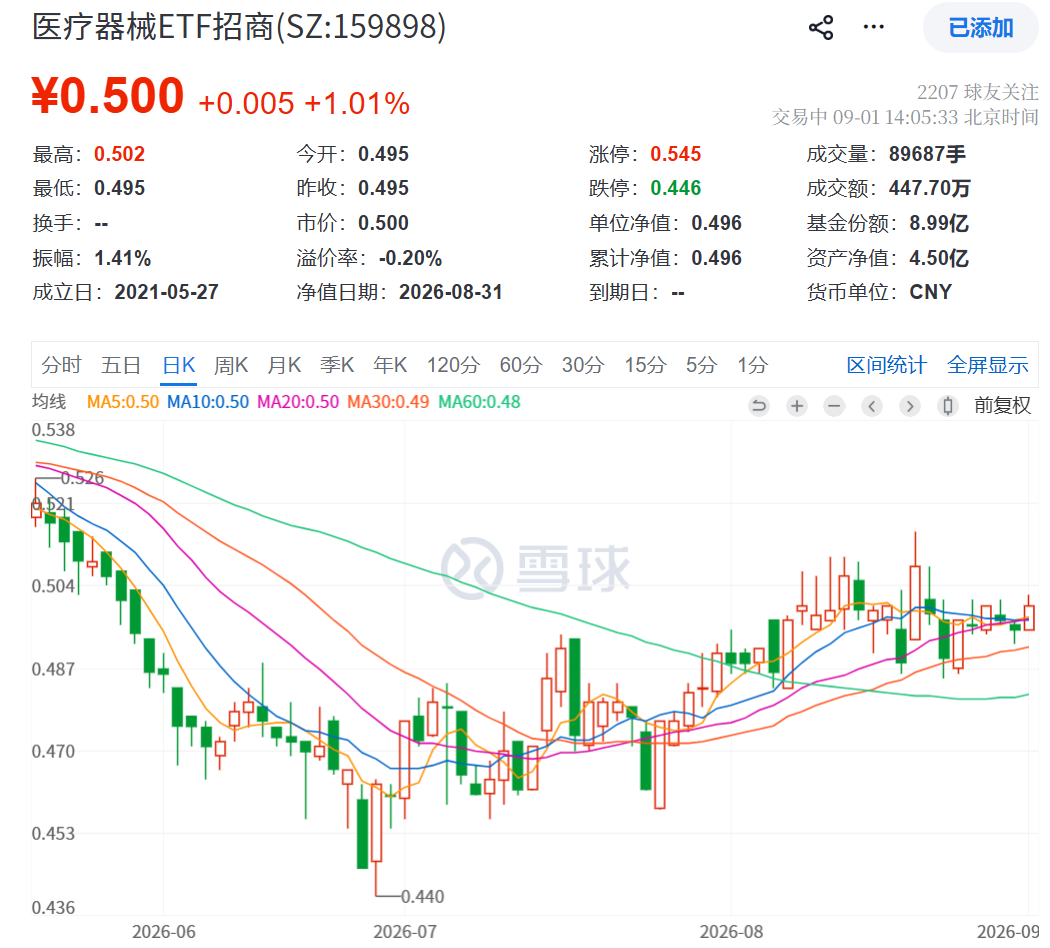Screen dimensions: 1050x948
Task: Click the share icon
Action: pyautogui.click(x=821, y=27)
